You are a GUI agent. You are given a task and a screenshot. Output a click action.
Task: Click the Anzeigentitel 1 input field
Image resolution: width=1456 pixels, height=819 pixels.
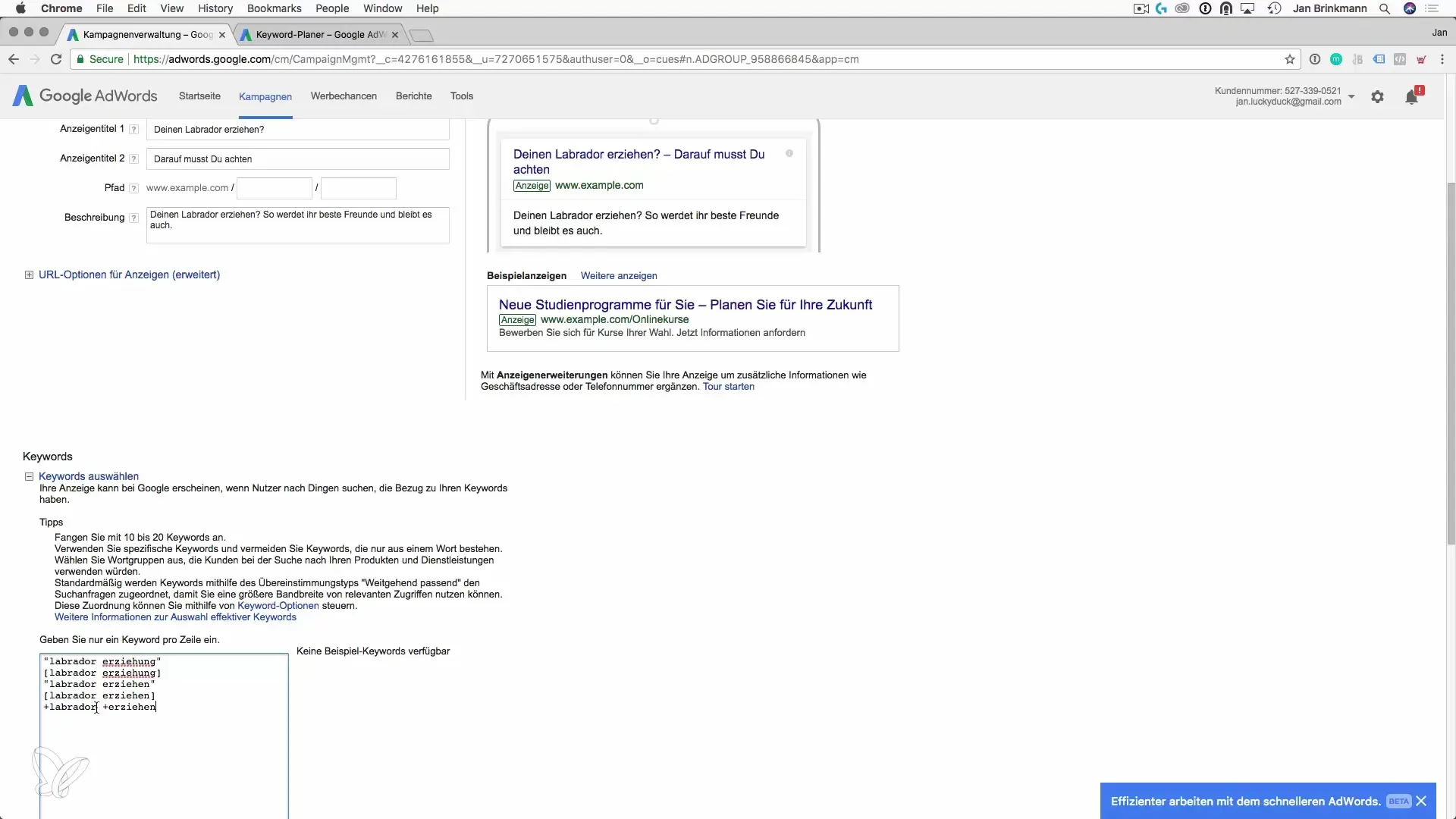pyautogui.click(x=297, y=130)
